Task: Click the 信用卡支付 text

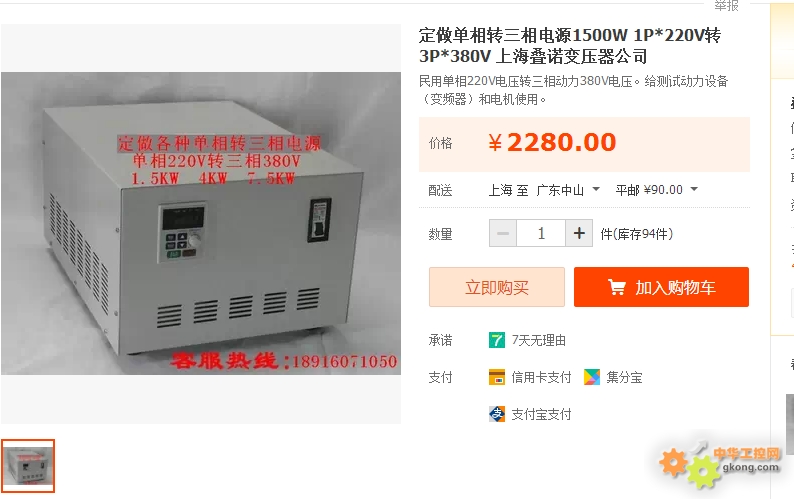Action: 541,377
